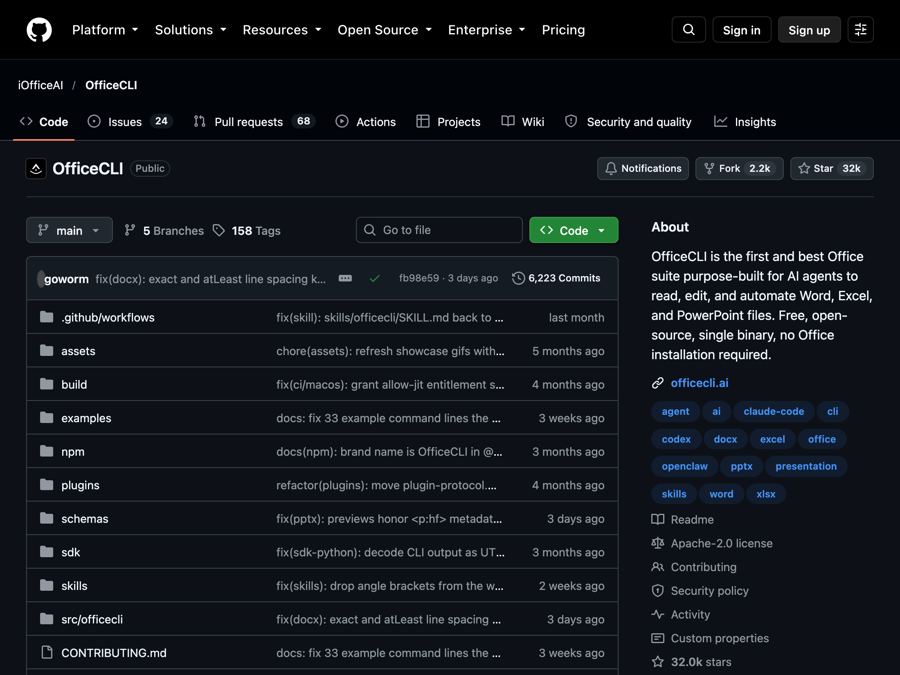Click the plugins folder icon
Image resolution: width=900 pixels, height=675 pixels.
point(46,485)
